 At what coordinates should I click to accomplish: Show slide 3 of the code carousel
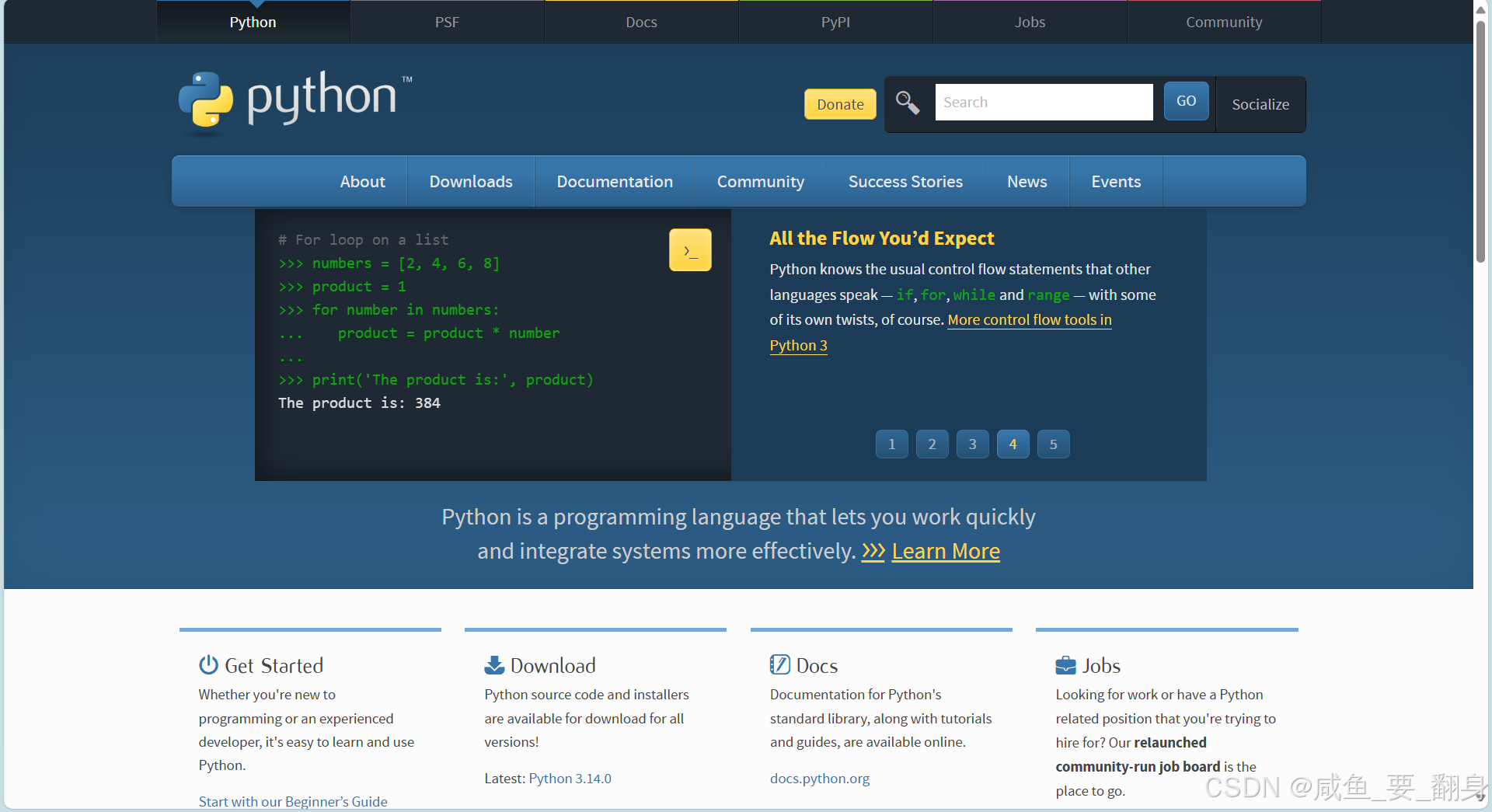point(973,444)
